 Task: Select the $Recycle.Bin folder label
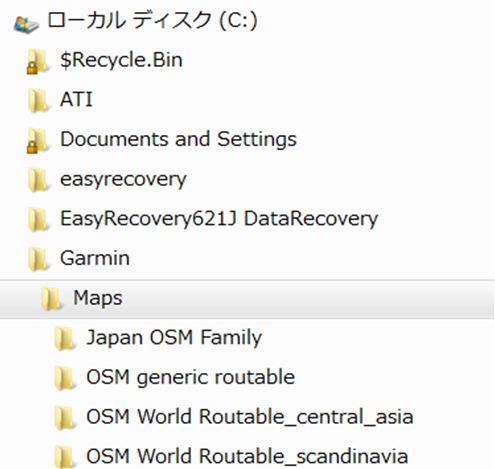[121, 60]
